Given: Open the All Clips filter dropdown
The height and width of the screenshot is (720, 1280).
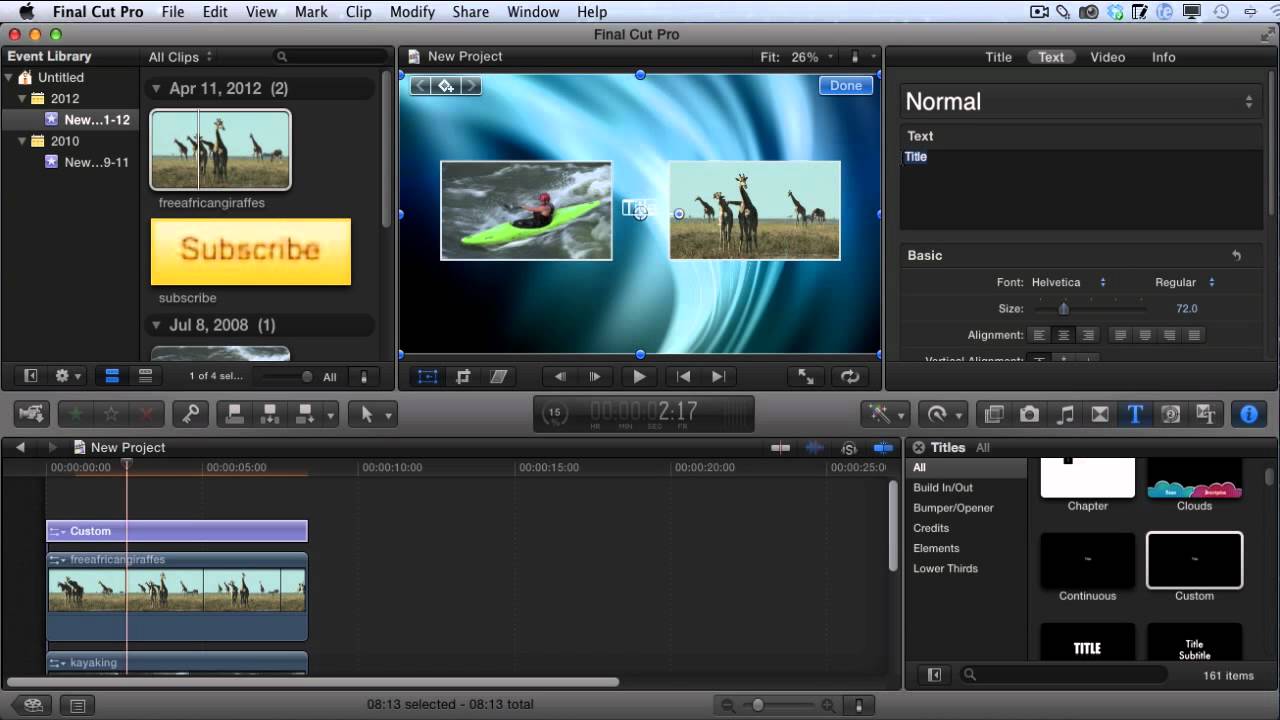Looking at the screenshot, I should pos(181,57).
